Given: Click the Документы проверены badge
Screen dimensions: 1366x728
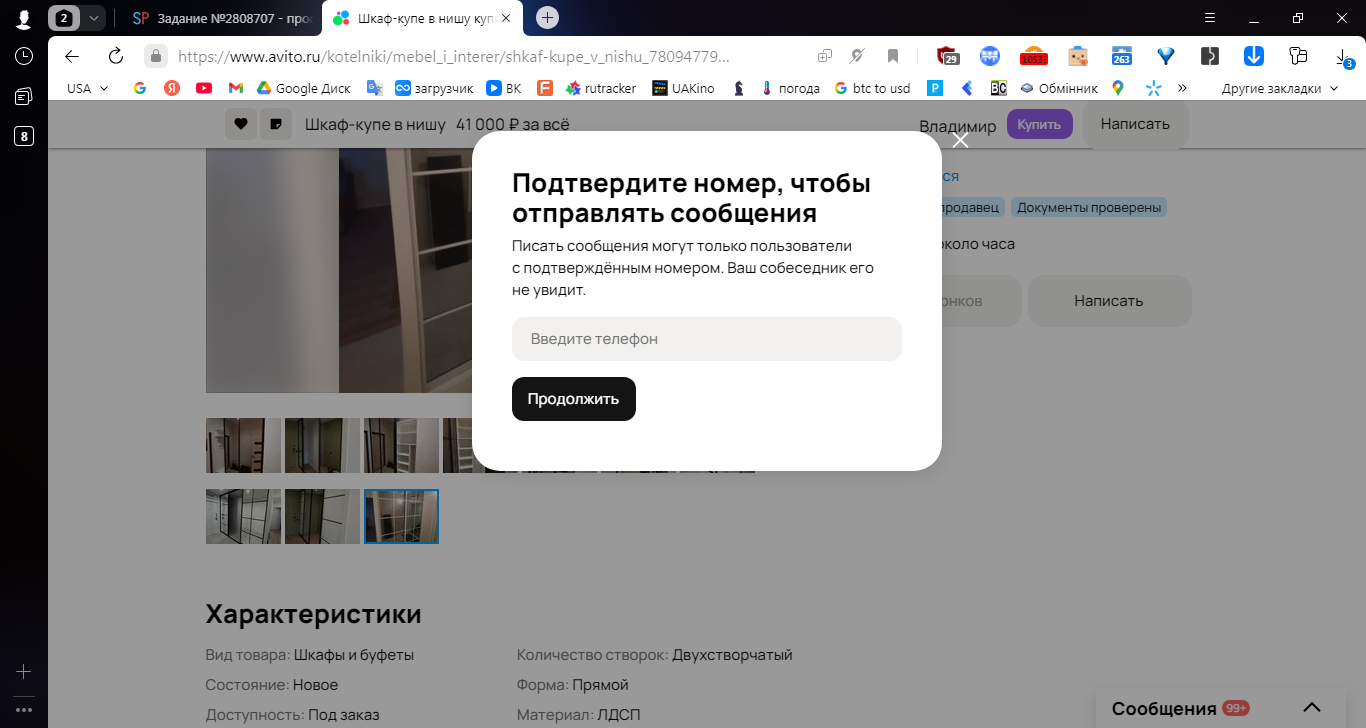Looking at the screenshot, I should point(1089,208).
